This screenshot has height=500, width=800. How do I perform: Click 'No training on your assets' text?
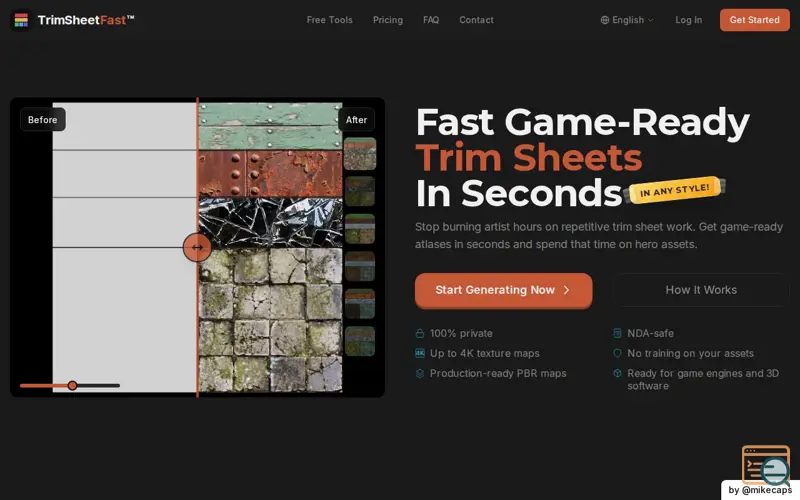pos(690,353)
